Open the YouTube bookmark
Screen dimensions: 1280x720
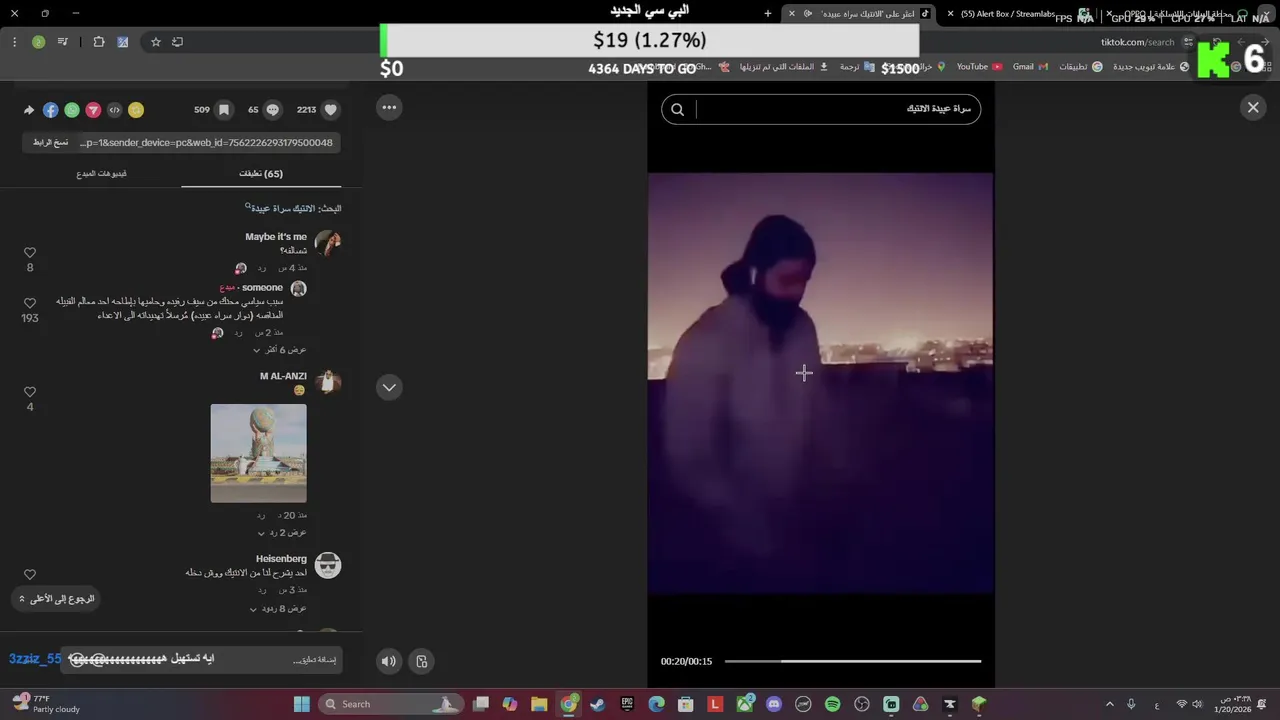(979, 67)
